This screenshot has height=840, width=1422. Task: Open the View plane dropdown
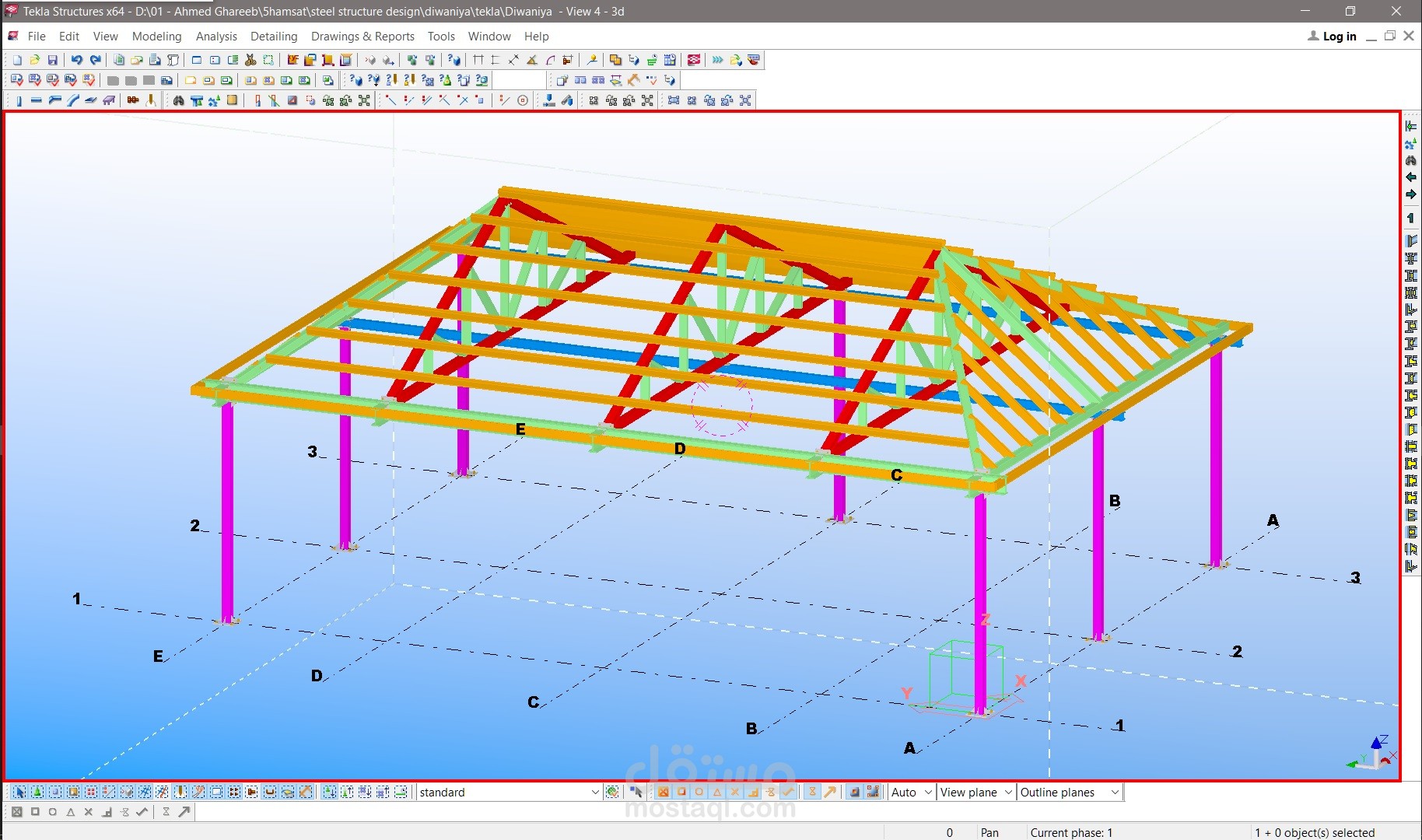pos(975,792)
